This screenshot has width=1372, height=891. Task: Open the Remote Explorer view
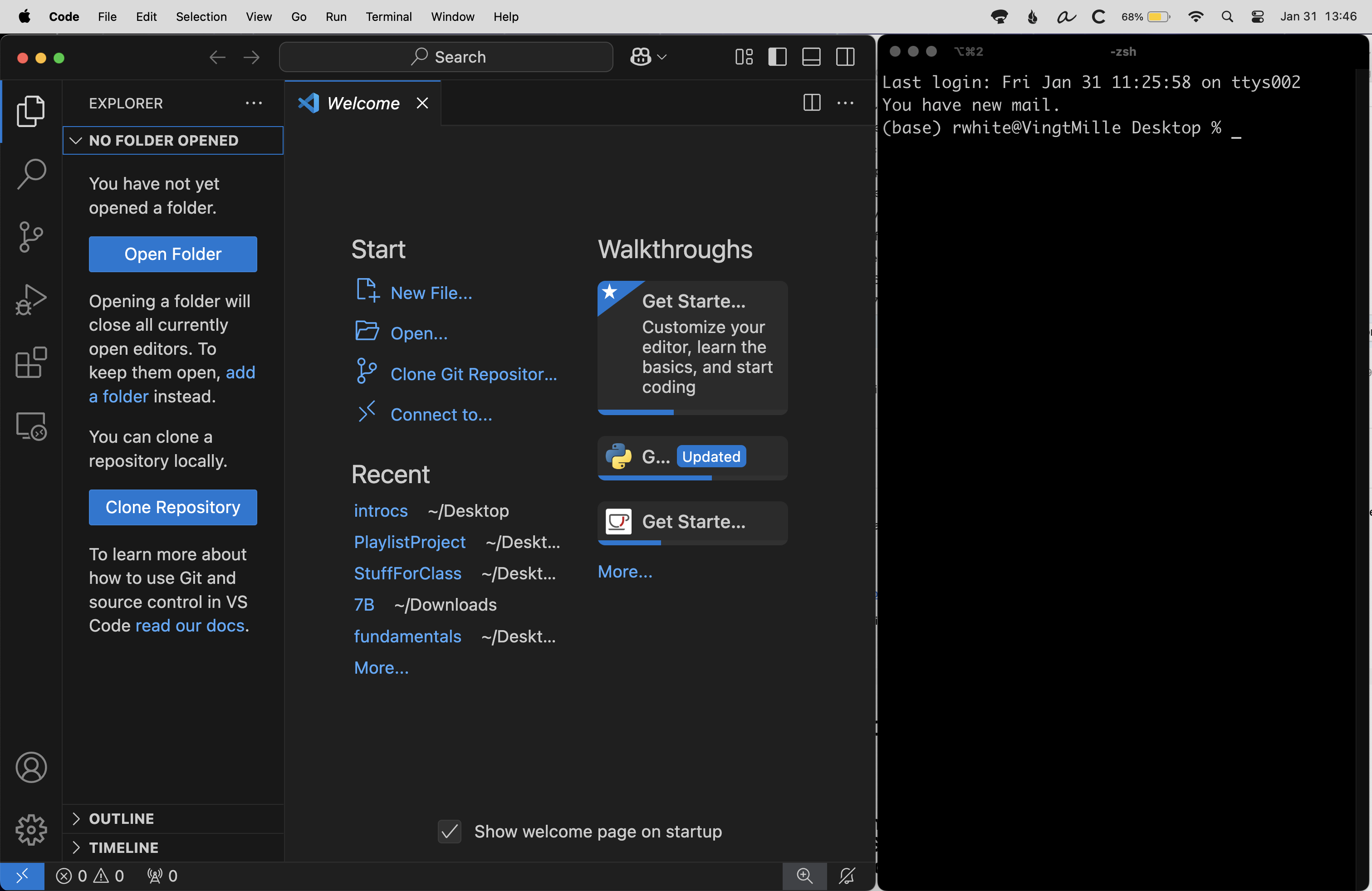30,426
